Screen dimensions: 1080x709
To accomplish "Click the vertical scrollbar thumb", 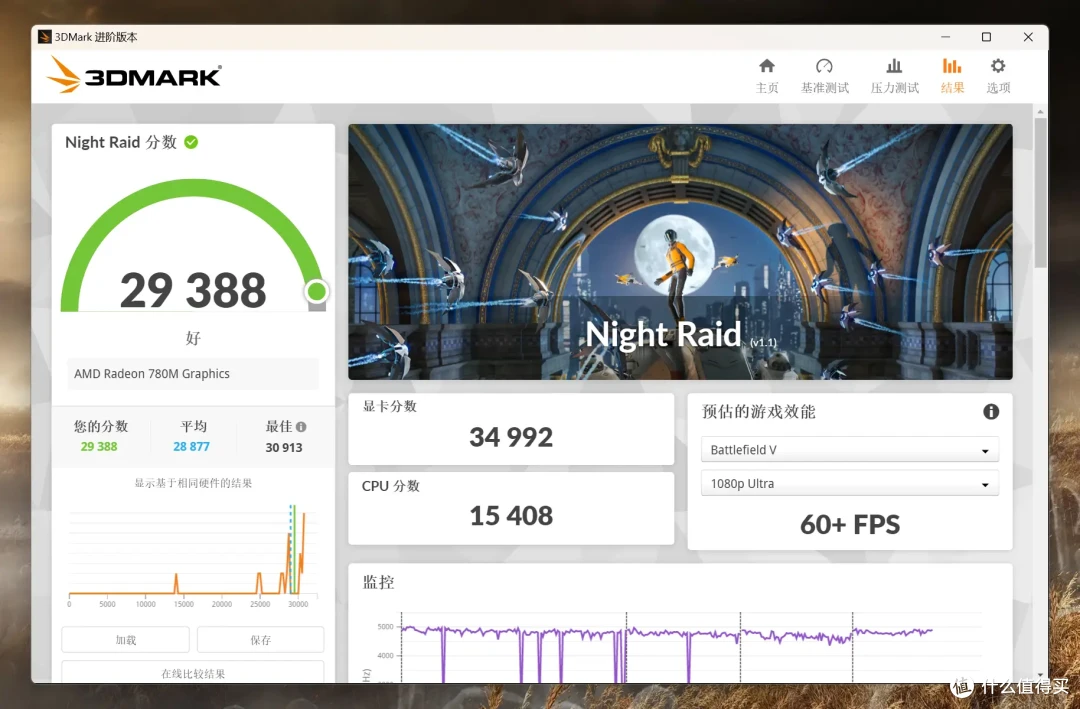I will pyautogui.click(x=1040, y=193).
